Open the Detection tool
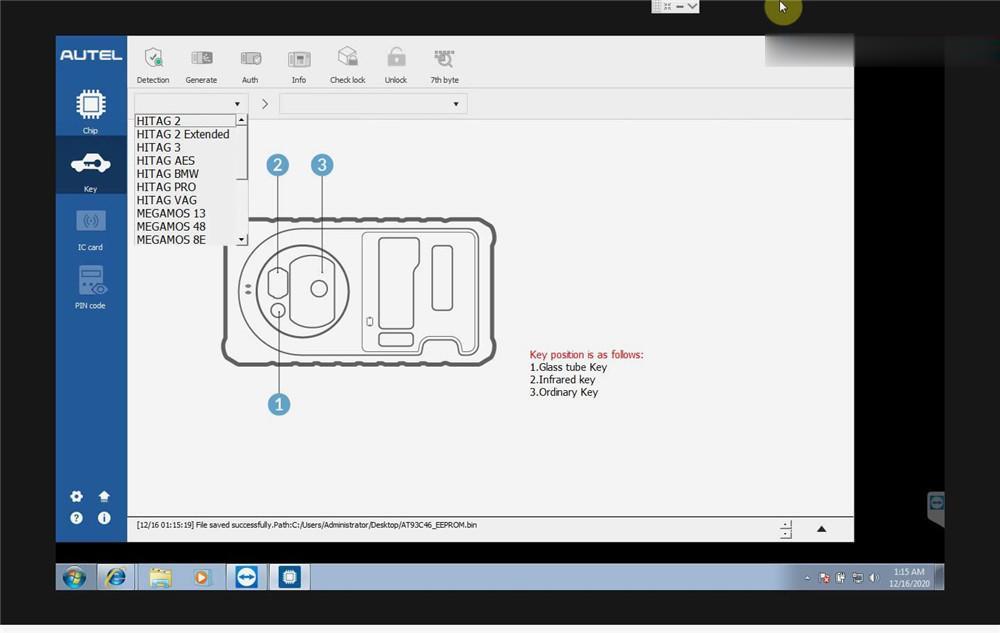Screen dimensions: 1000x633 (153, 65)
